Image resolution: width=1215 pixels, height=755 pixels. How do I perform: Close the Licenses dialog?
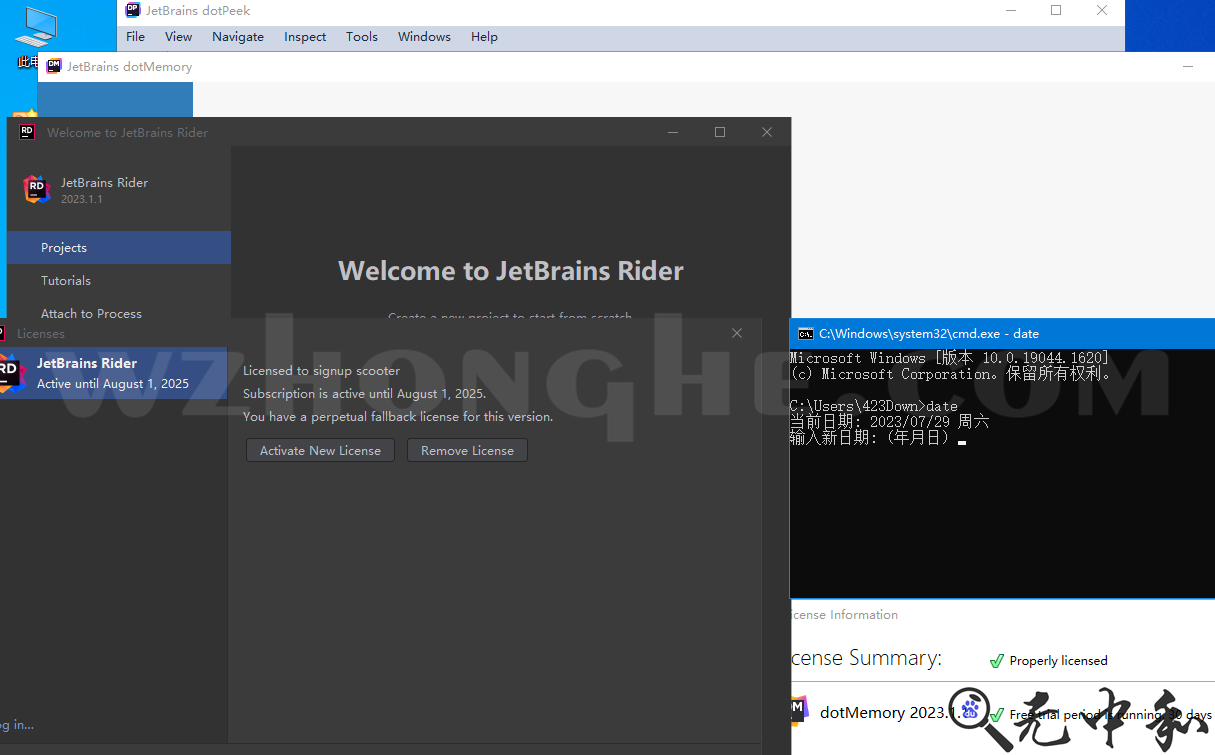coord(737,333)
